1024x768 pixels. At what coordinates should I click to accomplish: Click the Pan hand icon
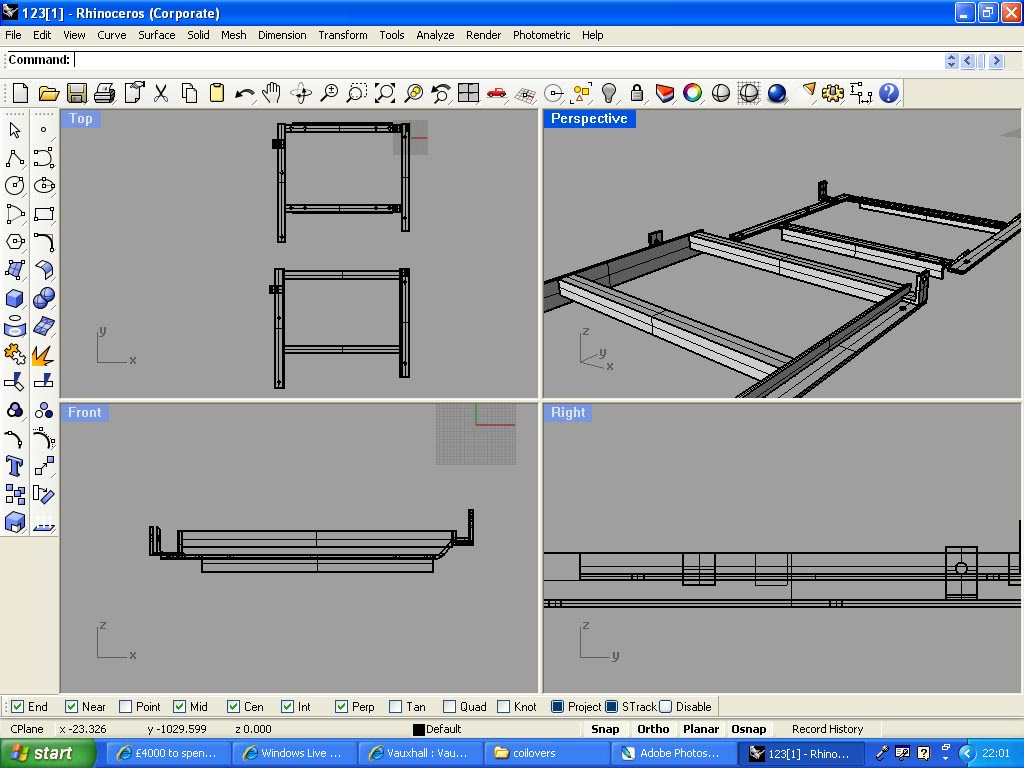tap(272, 94)
